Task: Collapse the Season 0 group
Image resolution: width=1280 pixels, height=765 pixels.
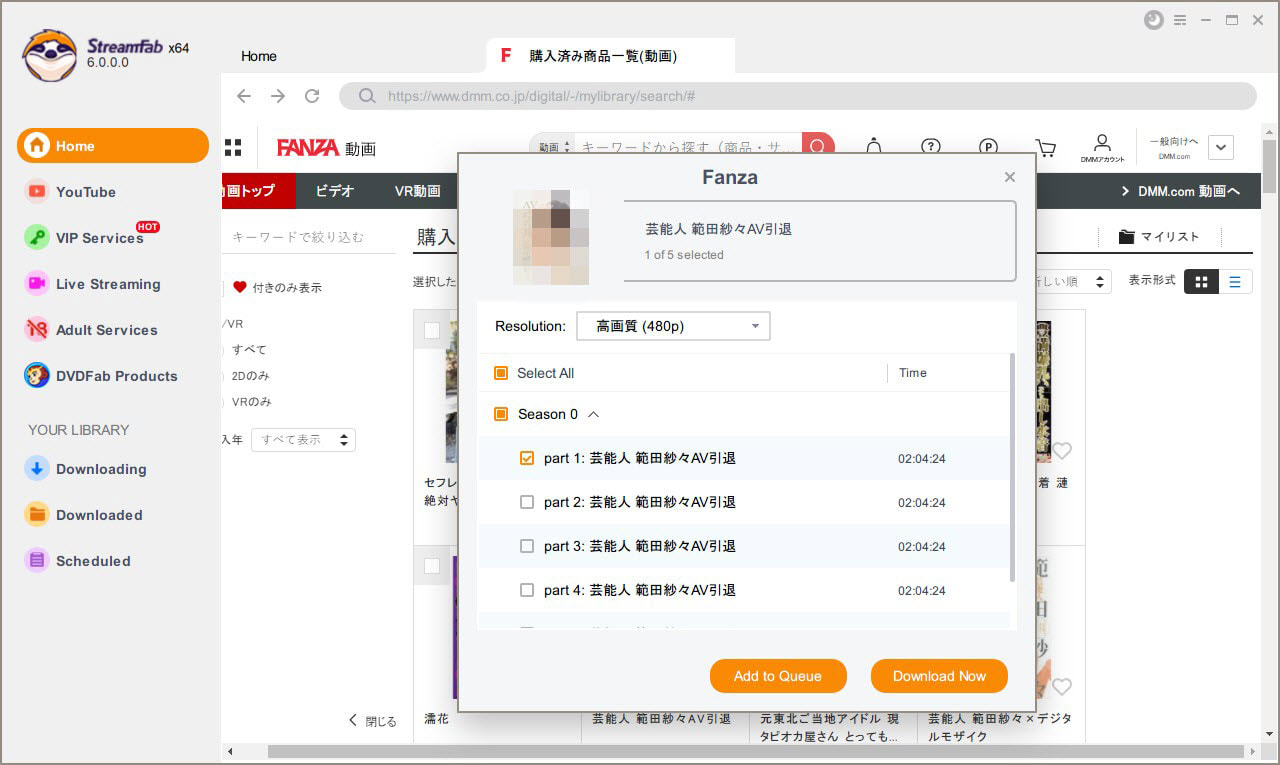Action: point(593,414)
